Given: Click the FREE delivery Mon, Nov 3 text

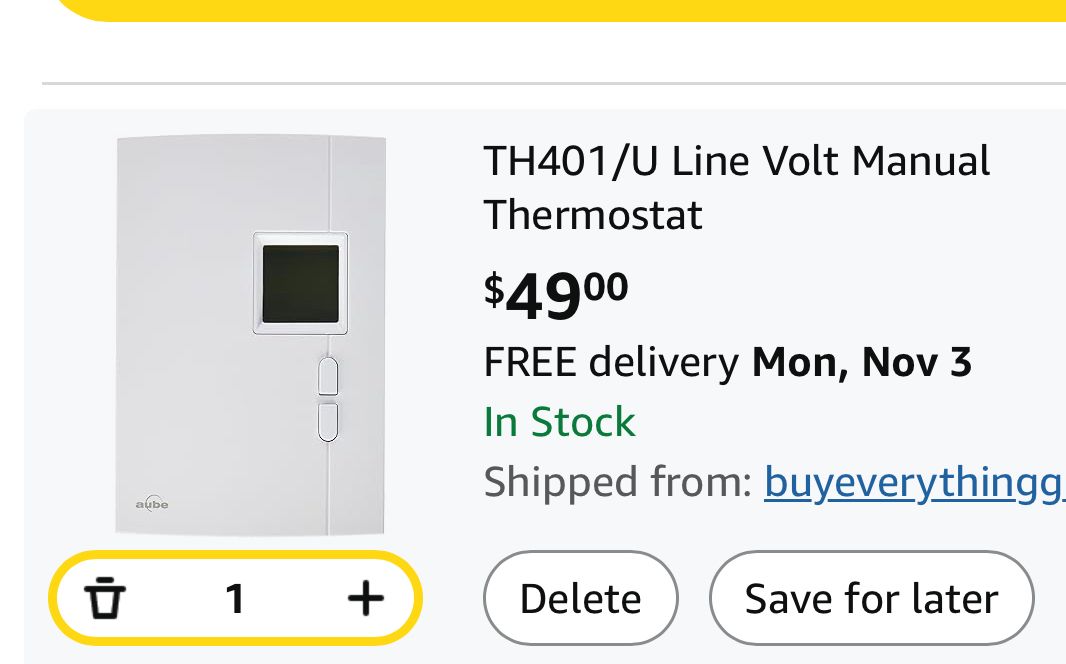Looking at the screenshot, I should pyautogui.click(x=727, y=362).
